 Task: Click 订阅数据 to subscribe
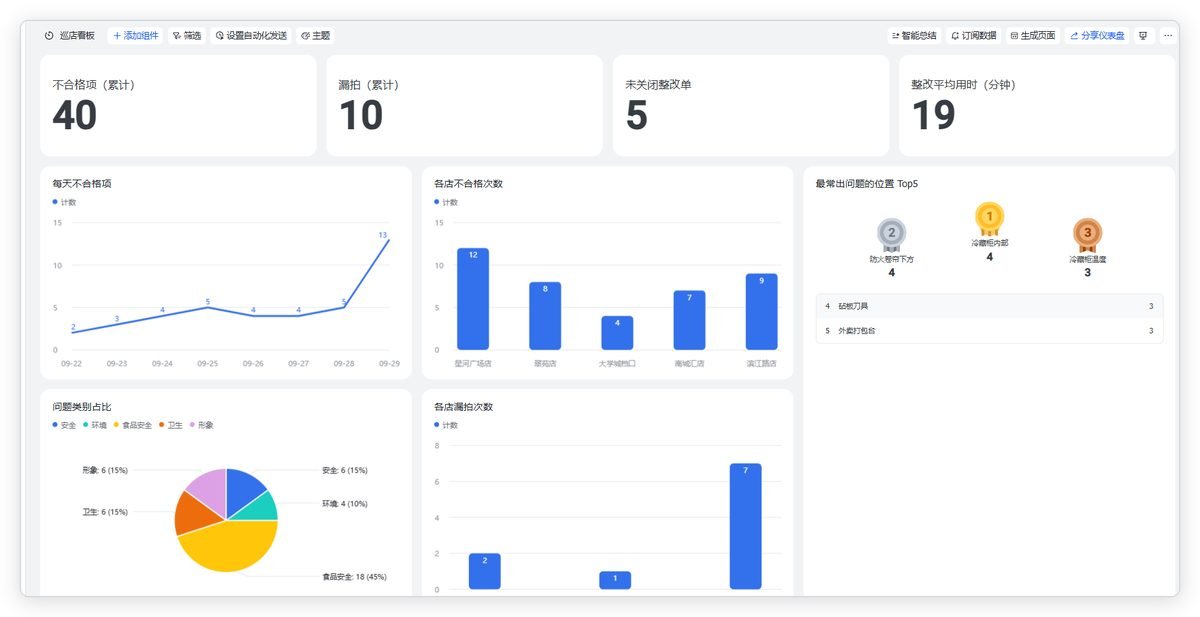click(x=973, y=36)
